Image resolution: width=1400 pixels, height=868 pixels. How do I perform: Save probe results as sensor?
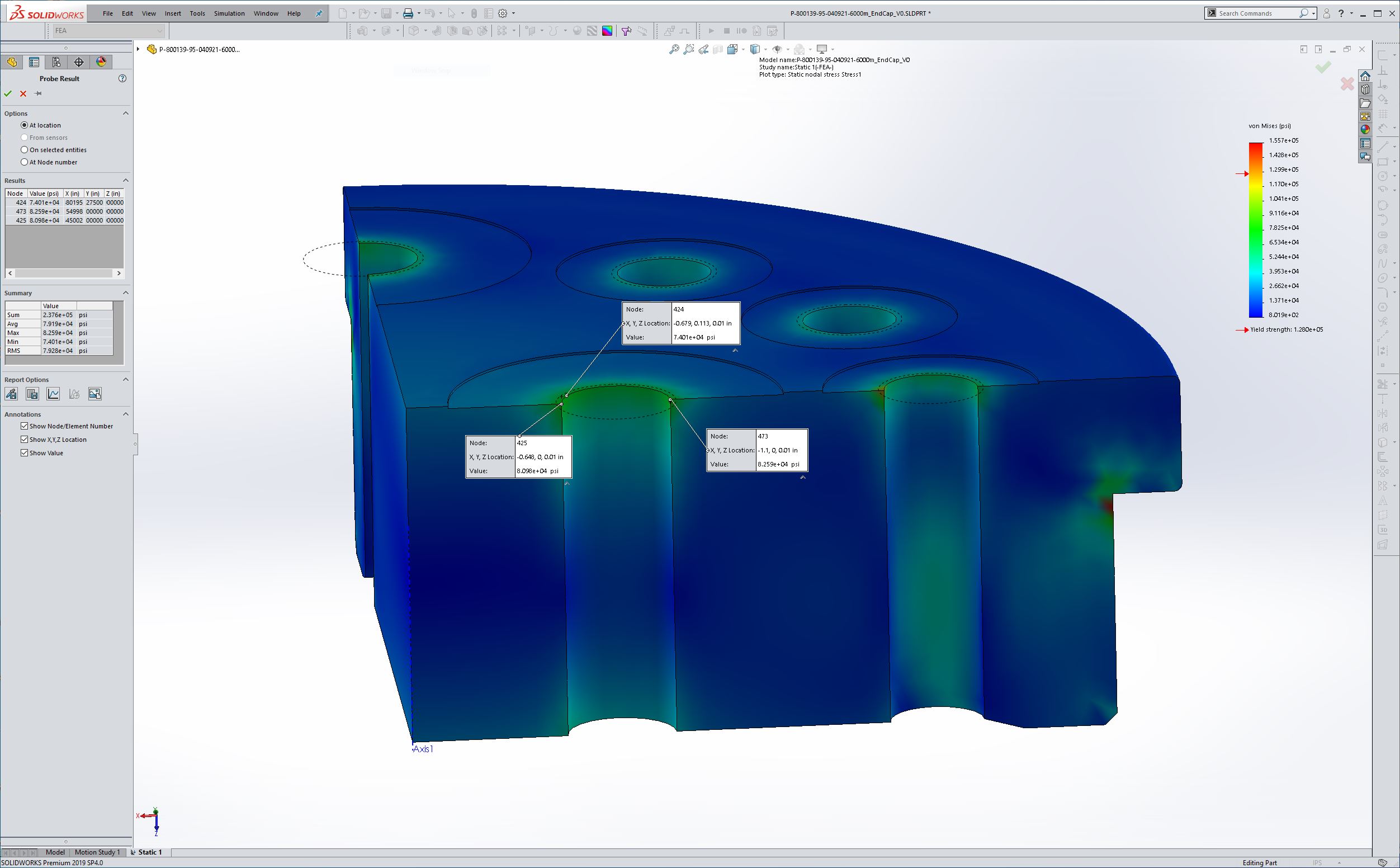[12, 394]
